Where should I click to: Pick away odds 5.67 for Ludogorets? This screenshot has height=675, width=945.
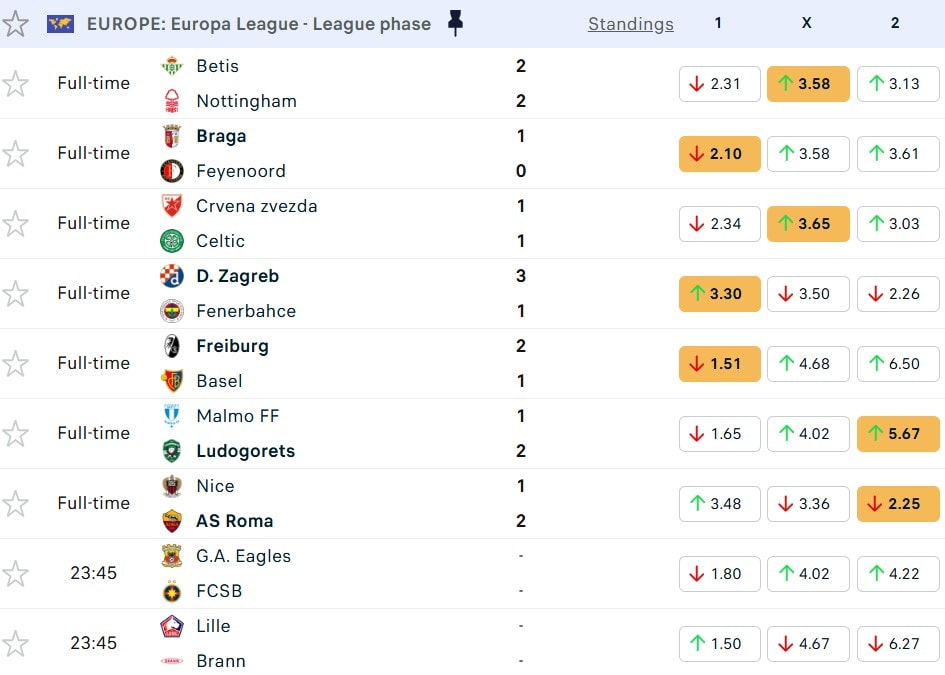(897, 433)
